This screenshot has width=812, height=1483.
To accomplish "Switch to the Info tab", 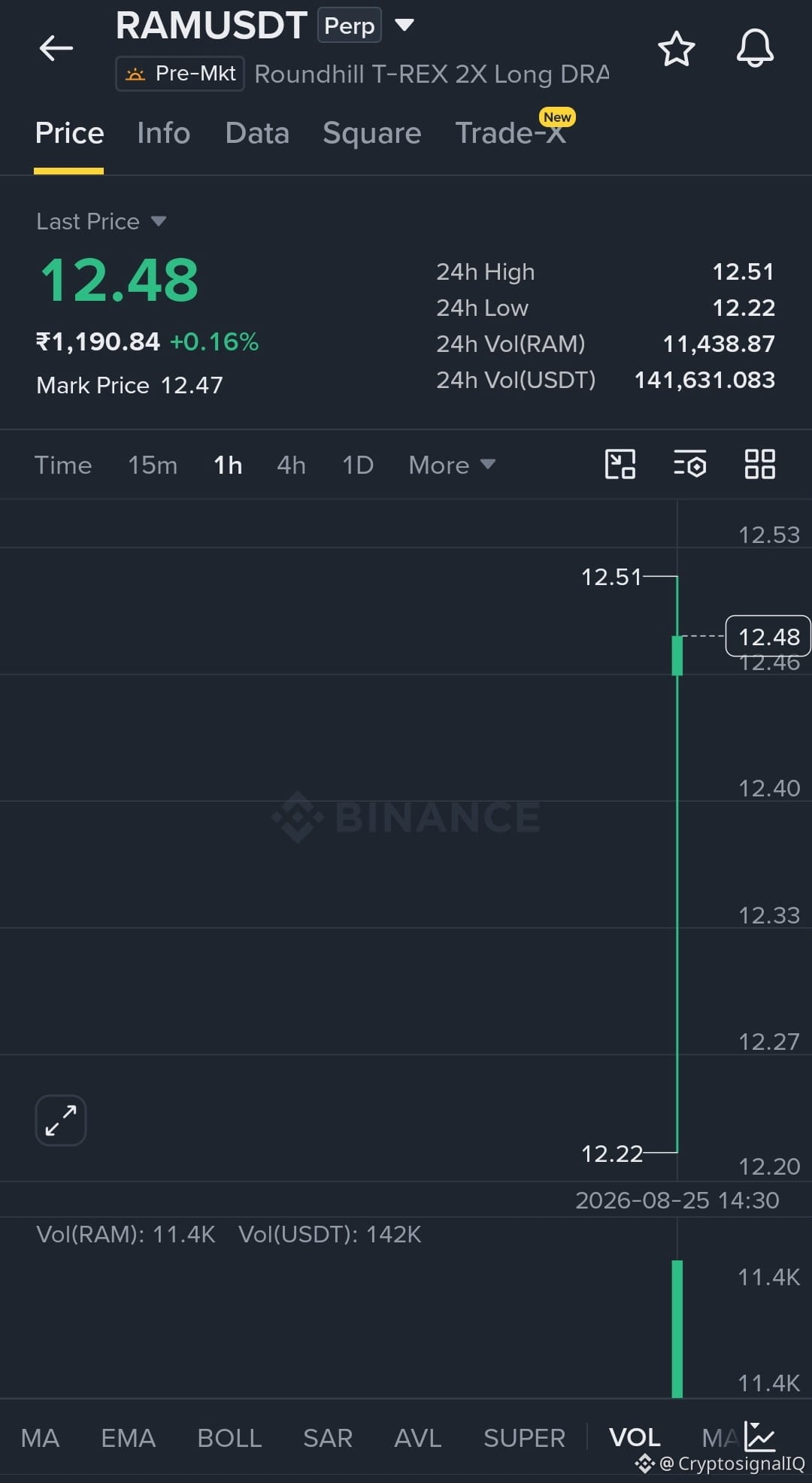I will coord(163,133).
